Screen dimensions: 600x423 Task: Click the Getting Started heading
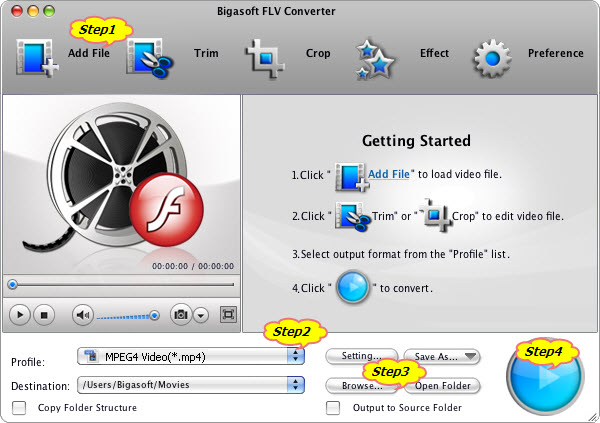click(416, 140)
